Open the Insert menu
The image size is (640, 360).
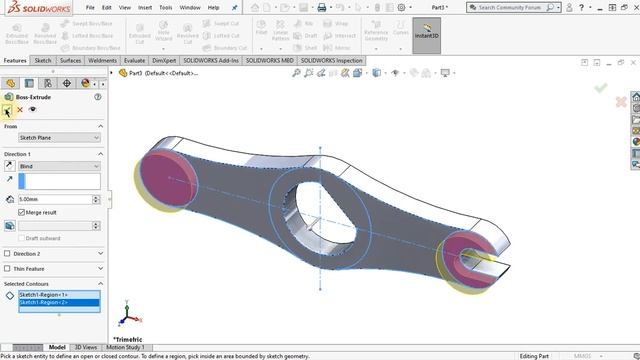coord(145,7)
